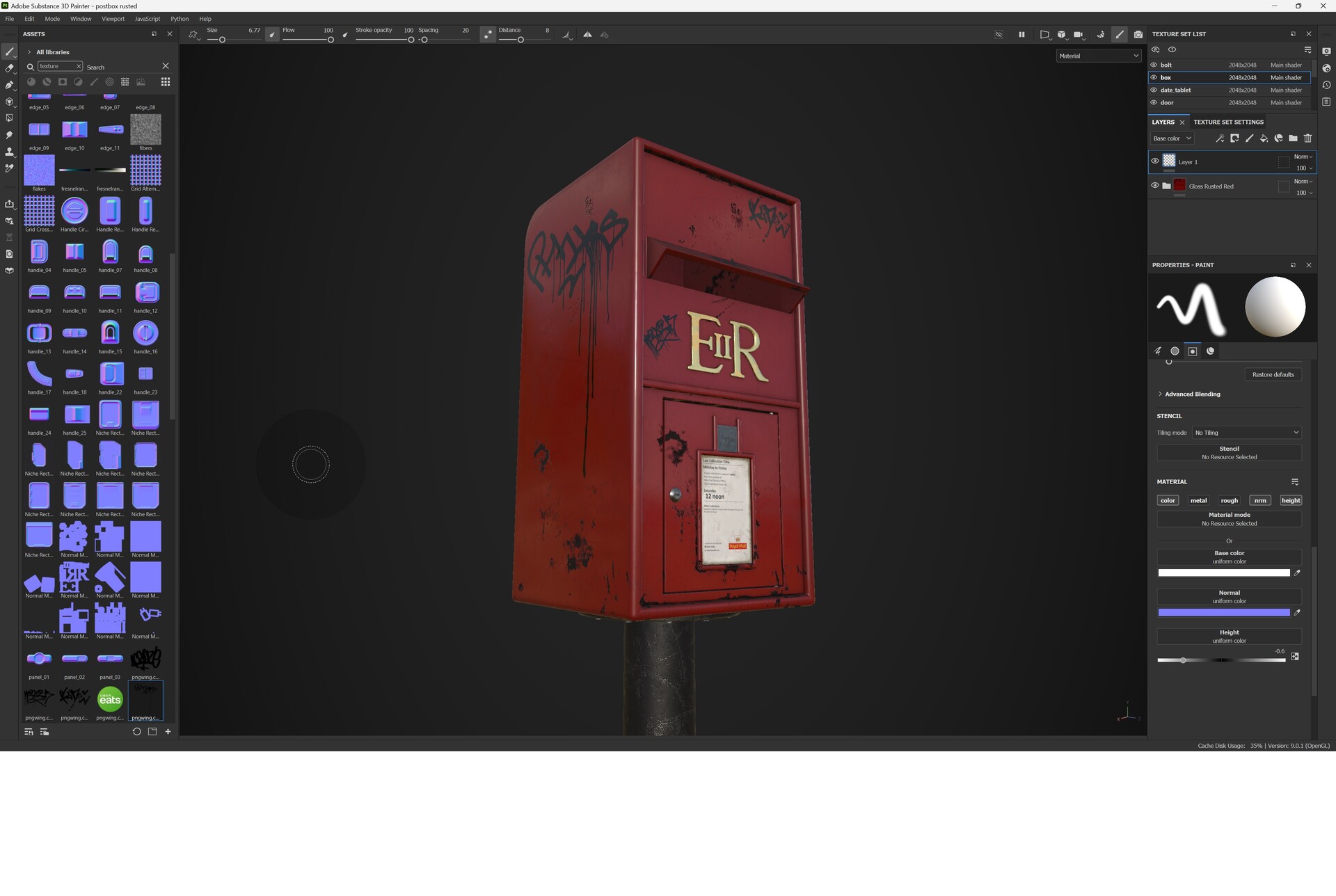Open the Tiling mode dropdown set to No Tiling
The width and height of the screenshot is (1336, 896).
1246,432
